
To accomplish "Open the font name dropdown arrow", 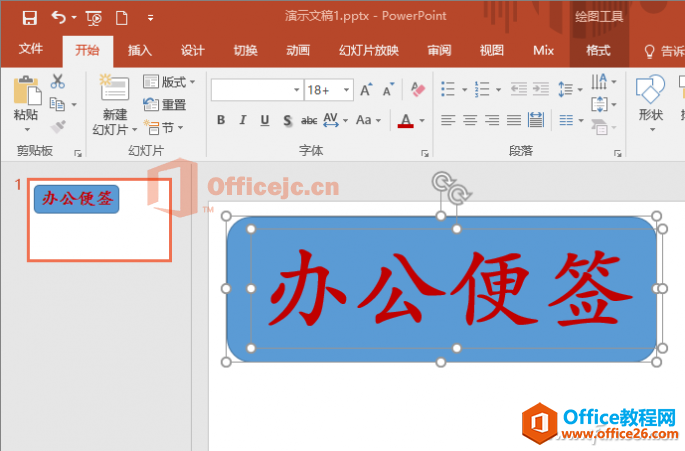I will (x=297, y=90).
